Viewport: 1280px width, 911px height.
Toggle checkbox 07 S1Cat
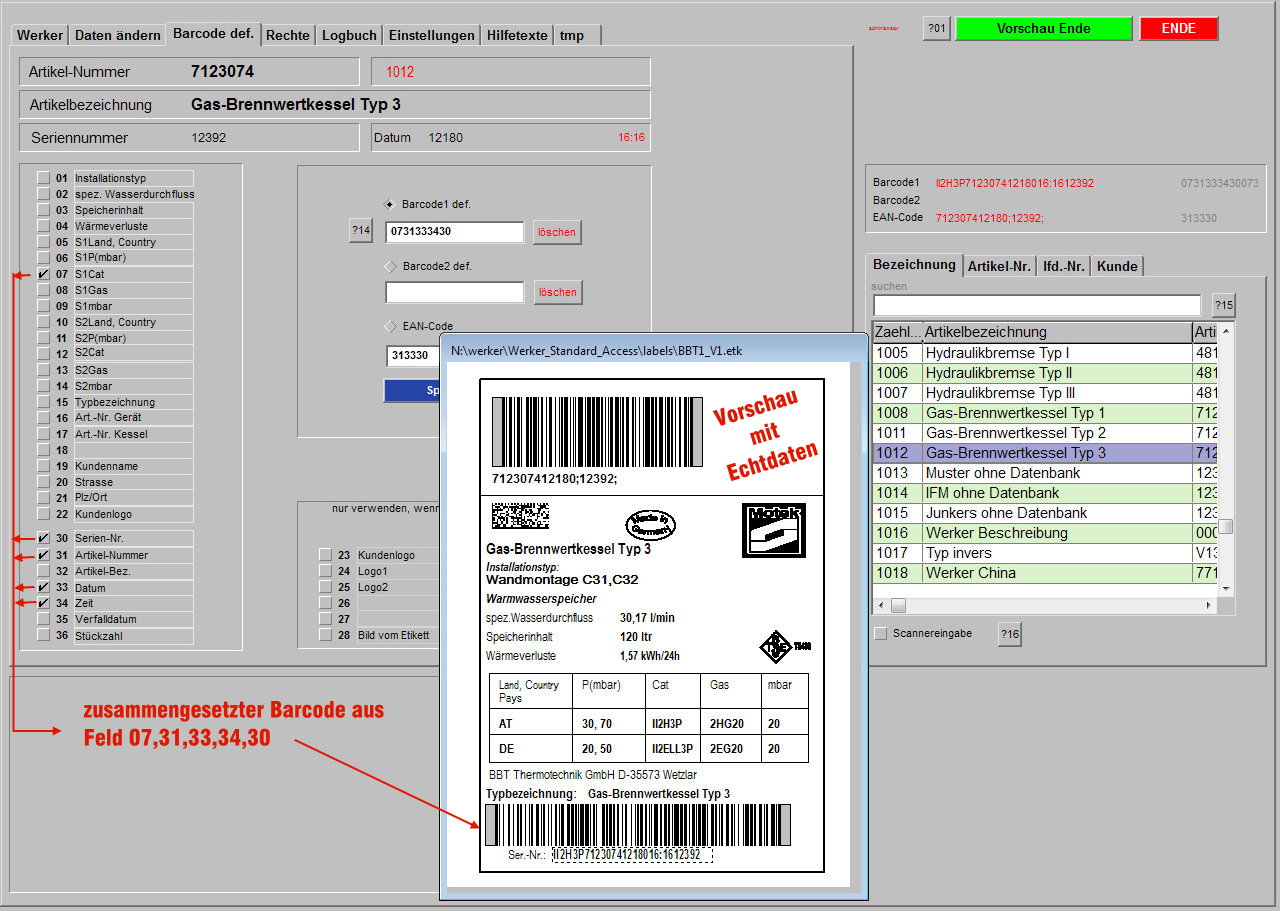point(43,274)
